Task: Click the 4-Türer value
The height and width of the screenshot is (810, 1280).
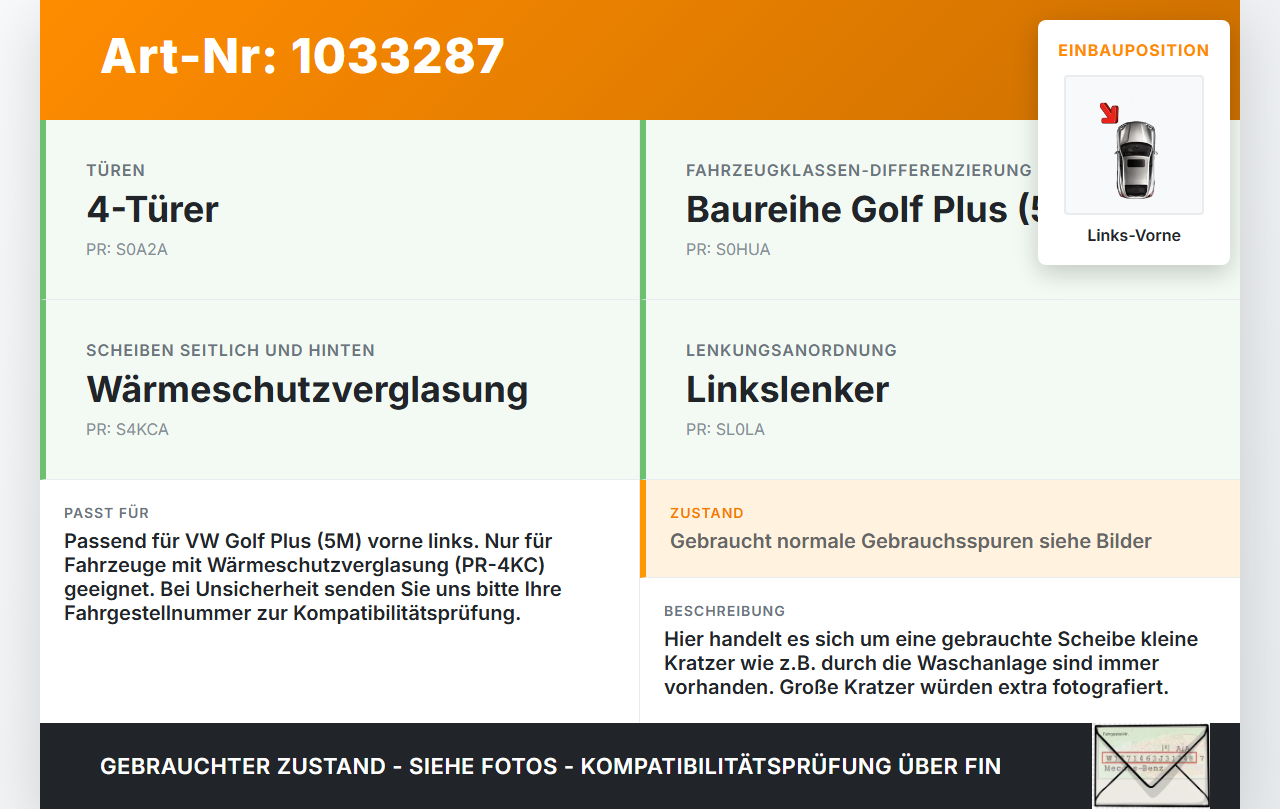Action: click(x=152, y=209)
